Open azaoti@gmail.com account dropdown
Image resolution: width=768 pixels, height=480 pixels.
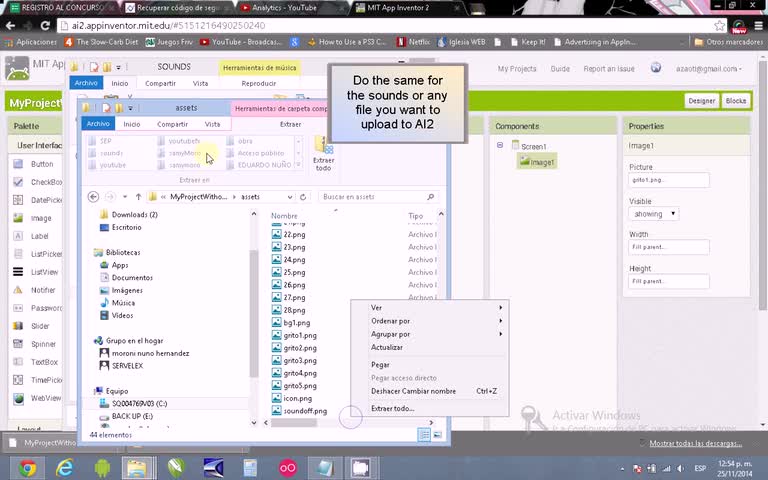point(709,69)
